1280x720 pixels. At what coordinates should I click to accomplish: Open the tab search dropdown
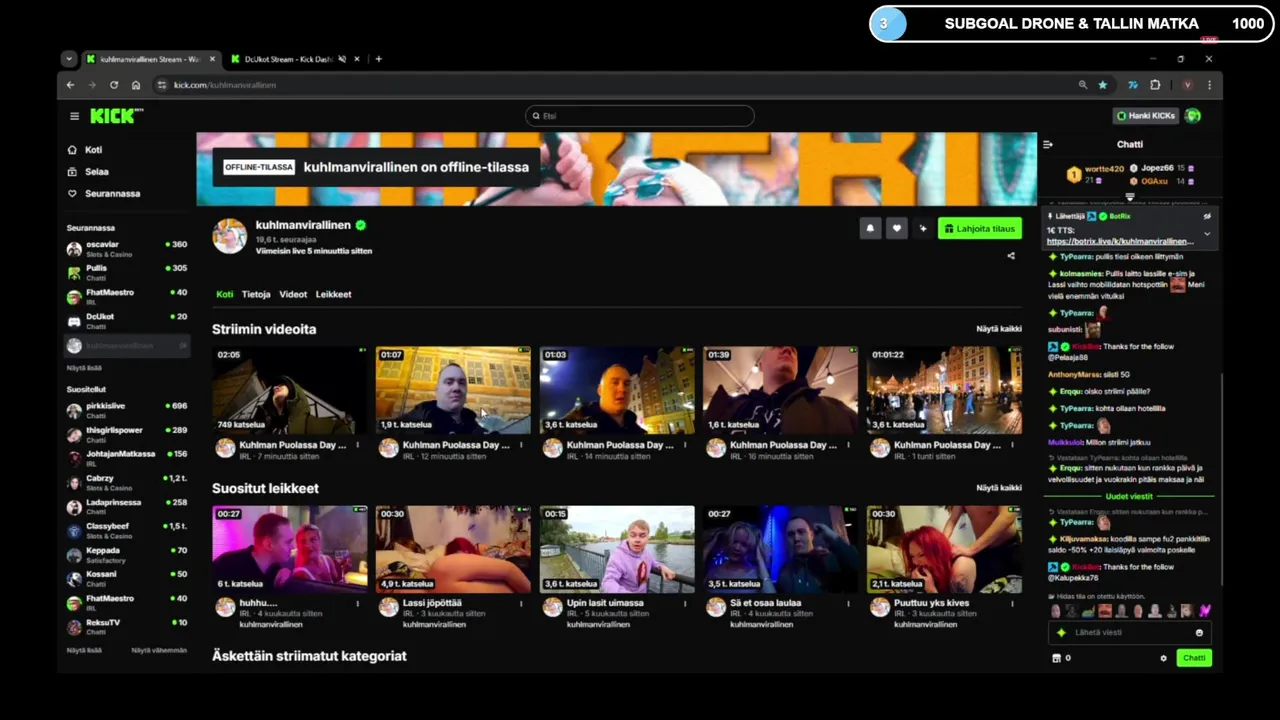(x=69, y=59)
